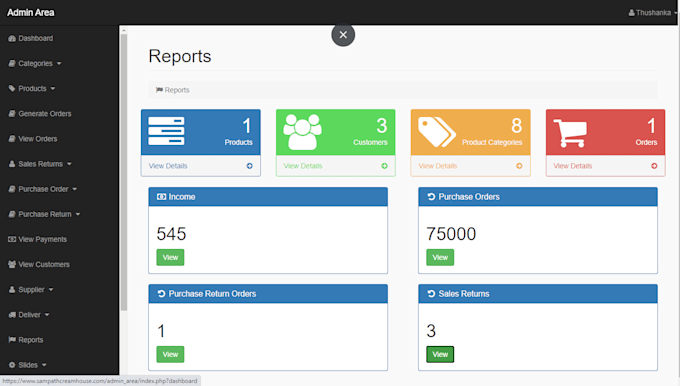Click View button in Sales Returns panel
The image size is (680, 386).
440,354
